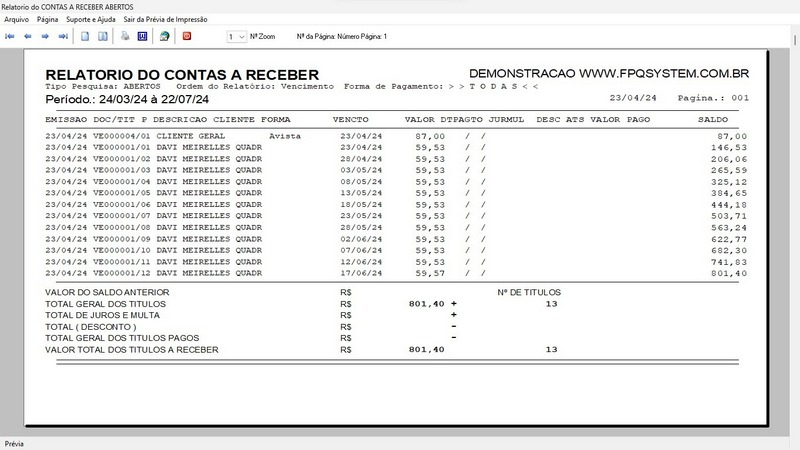Screen dimensions: 800x450
Task: Show single page view icon
Action: coord(85,36)
